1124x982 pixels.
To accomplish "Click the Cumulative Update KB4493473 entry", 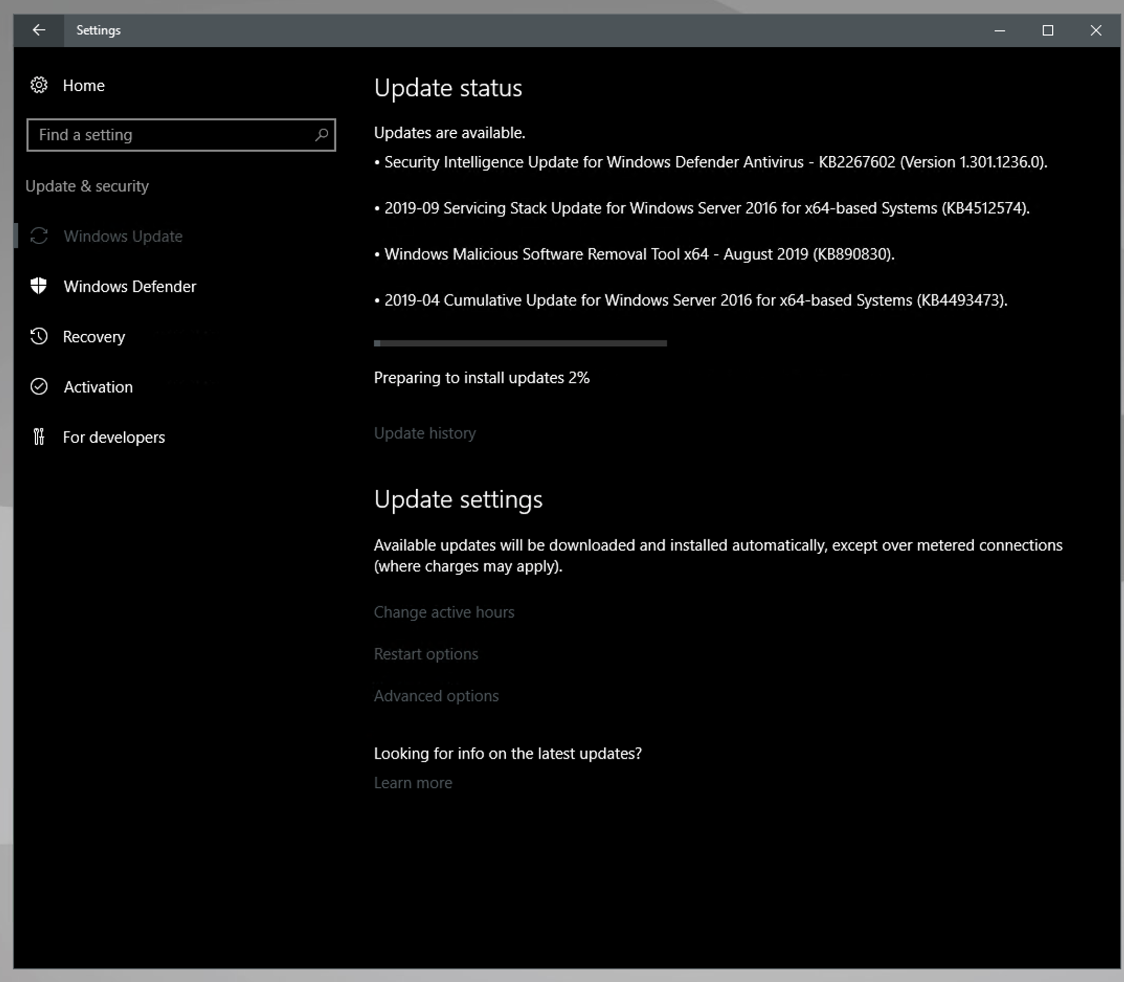I will pos(690,300).
